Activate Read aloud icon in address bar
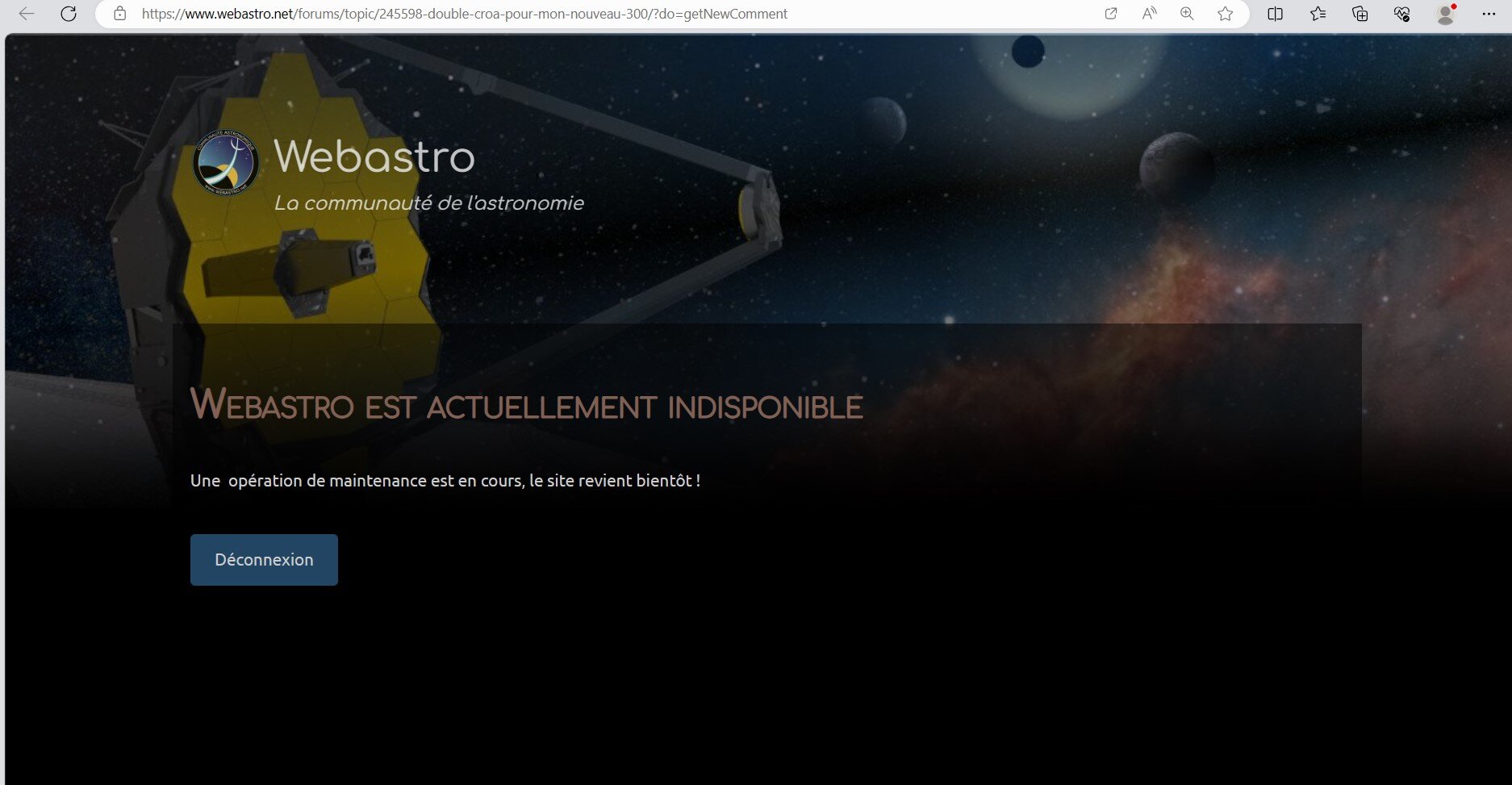 pyautogui.click(x=1150, y=14)
